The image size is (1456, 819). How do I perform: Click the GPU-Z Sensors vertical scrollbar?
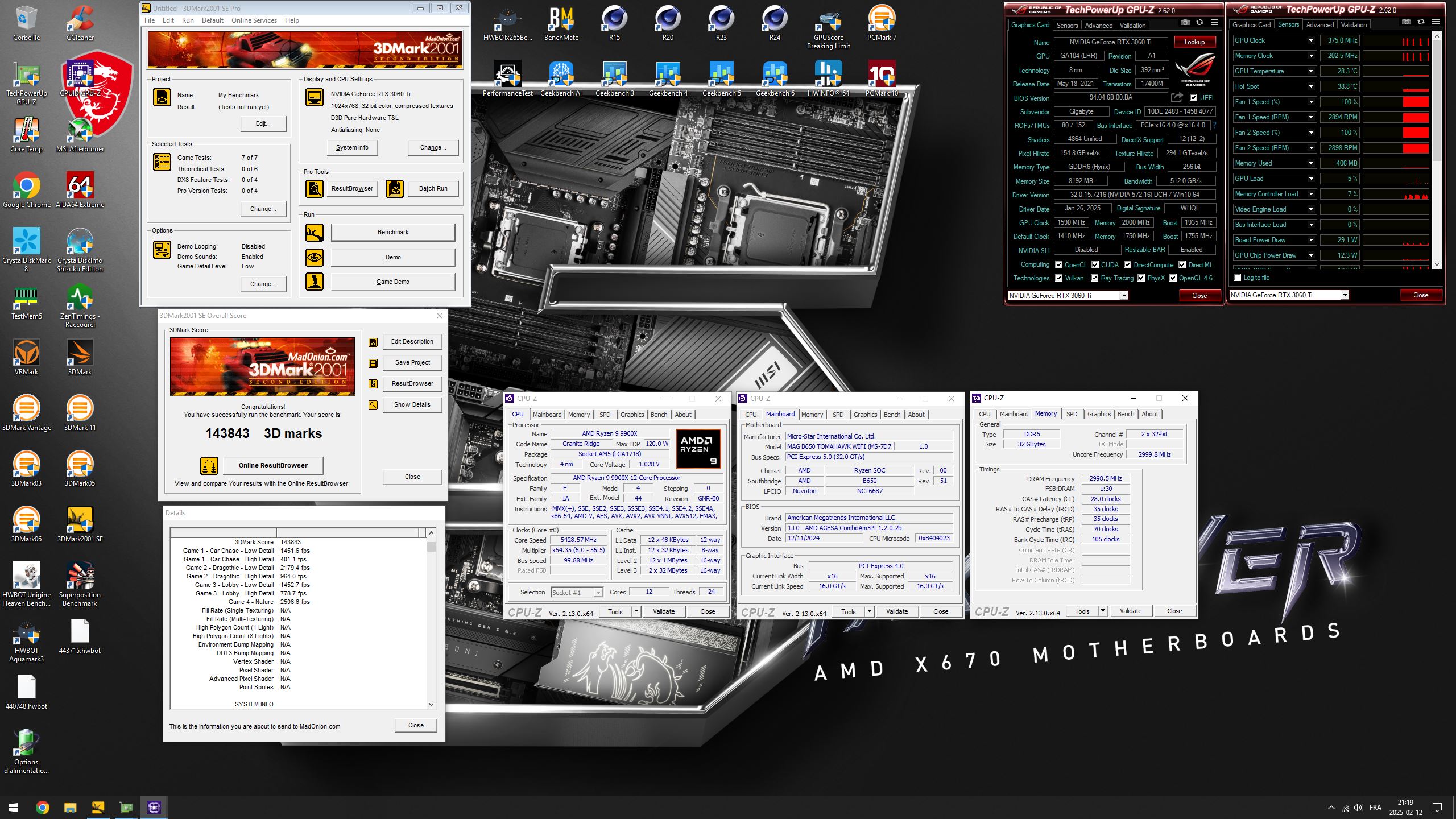point(1437,150)
